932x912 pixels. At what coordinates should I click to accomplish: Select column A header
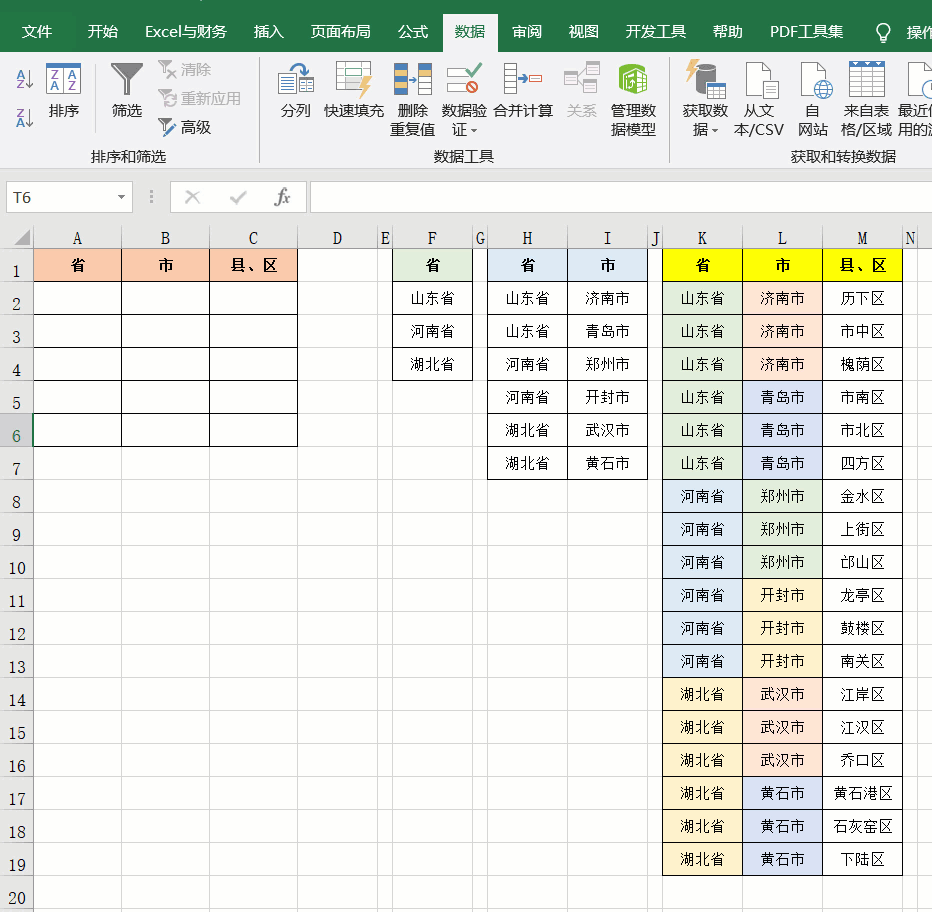coord(77,238)
